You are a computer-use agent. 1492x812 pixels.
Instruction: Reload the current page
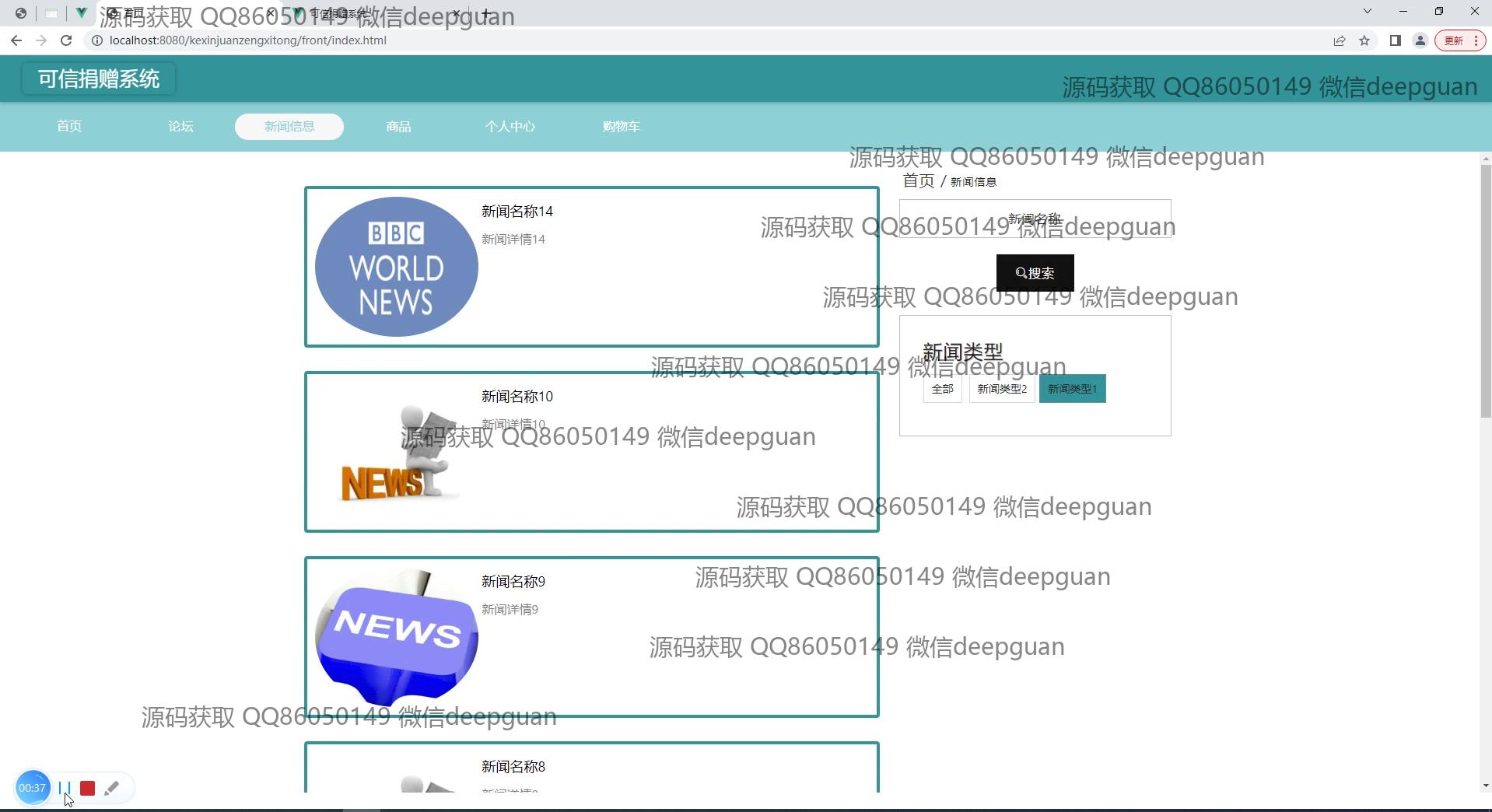66,40
